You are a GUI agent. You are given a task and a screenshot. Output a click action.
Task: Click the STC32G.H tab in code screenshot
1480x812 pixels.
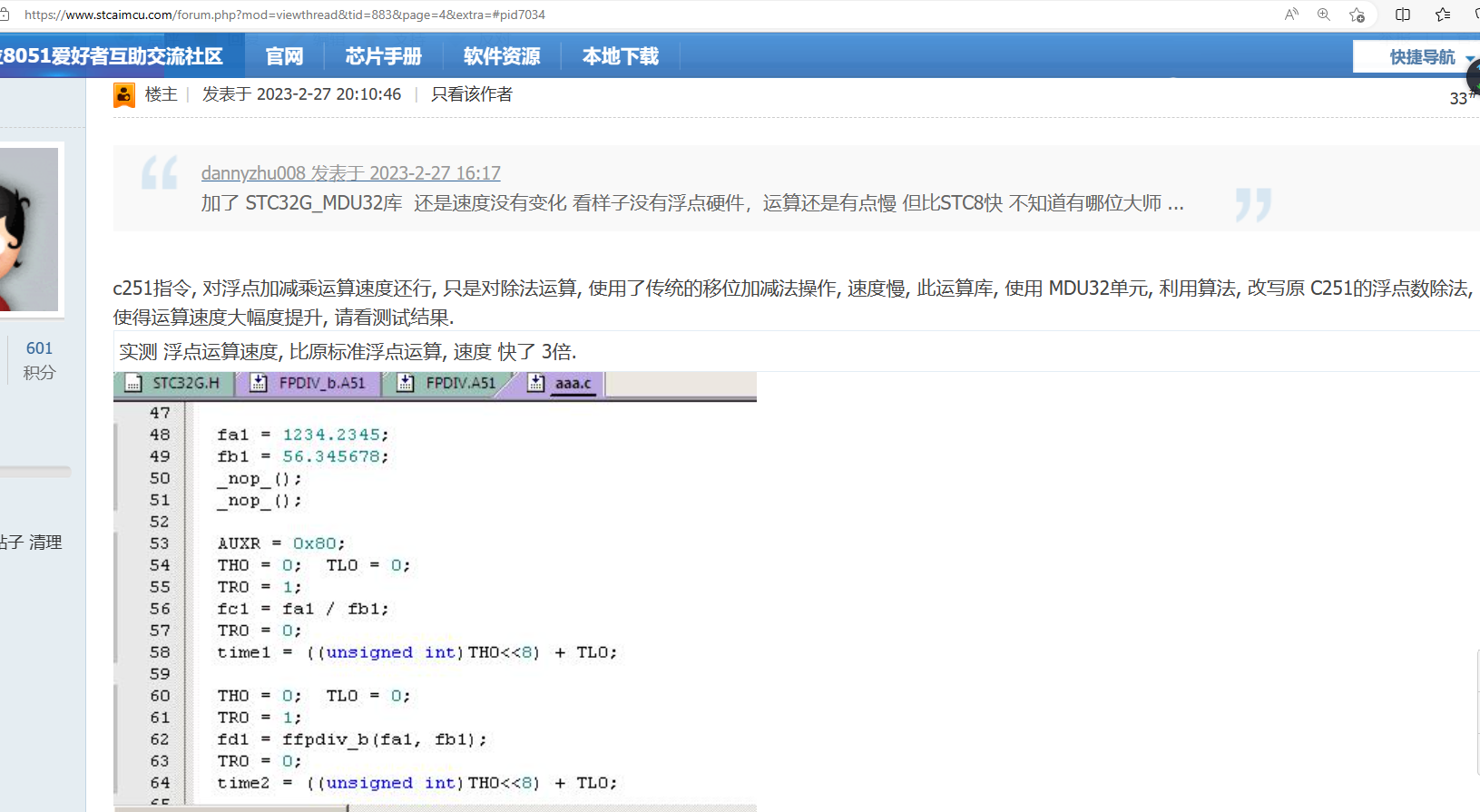pyautogui.click(x=174, y=384)
